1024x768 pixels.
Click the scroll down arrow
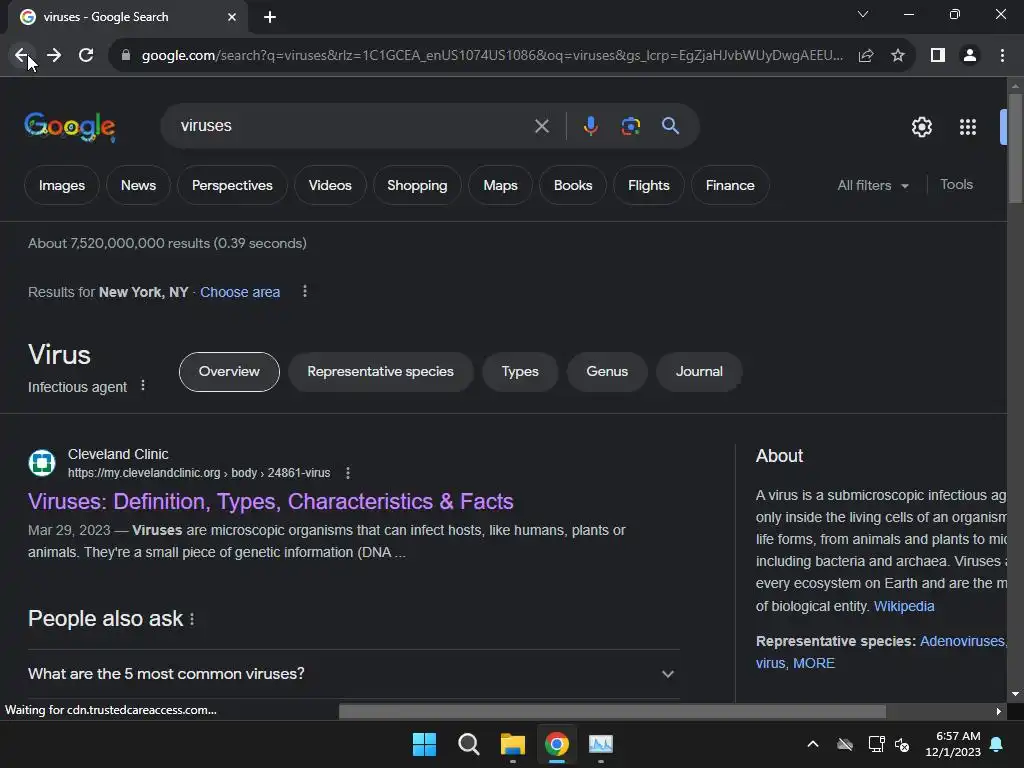1015,694
